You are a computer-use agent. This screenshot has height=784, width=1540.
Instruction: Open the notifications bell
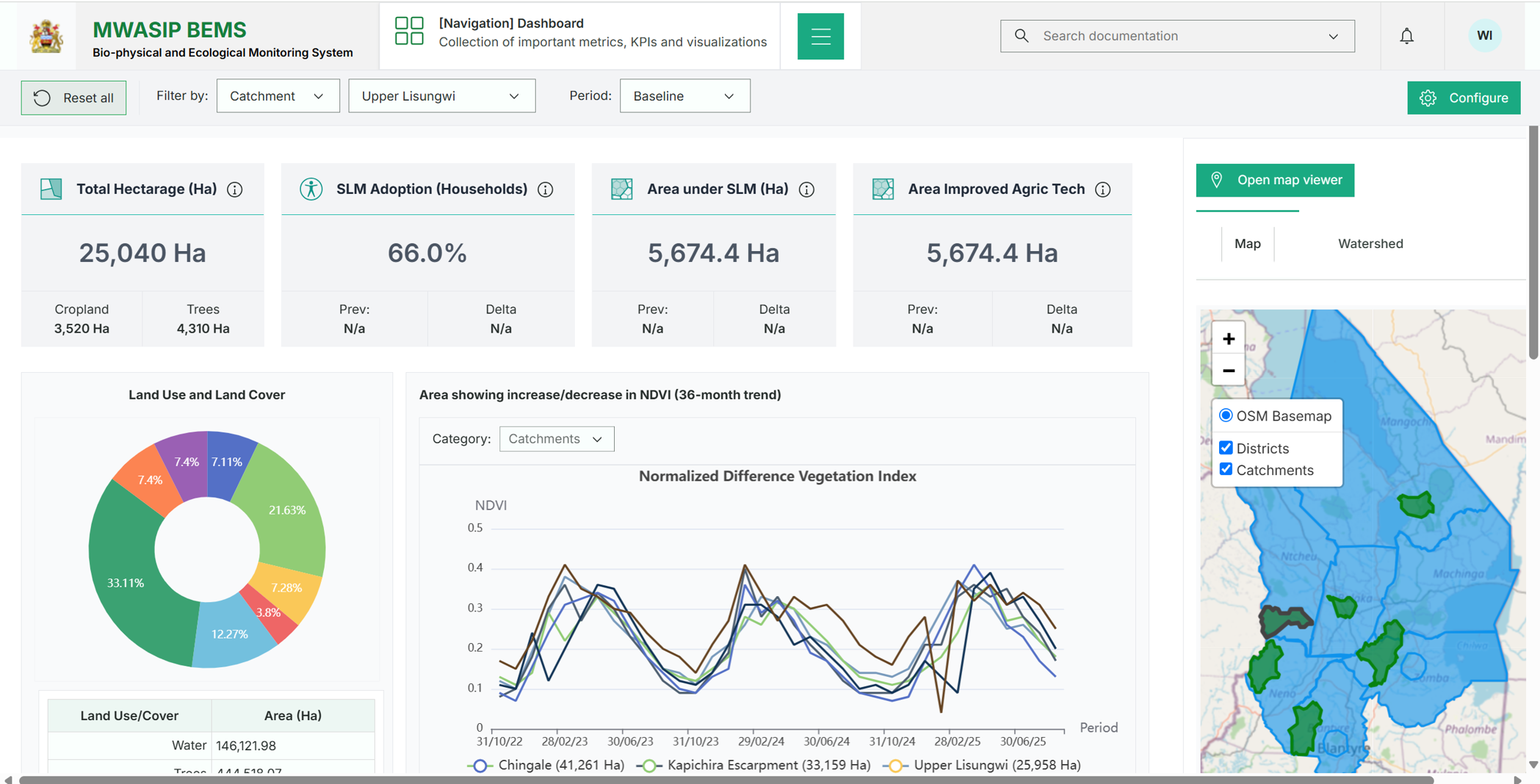coord(1406,36)
